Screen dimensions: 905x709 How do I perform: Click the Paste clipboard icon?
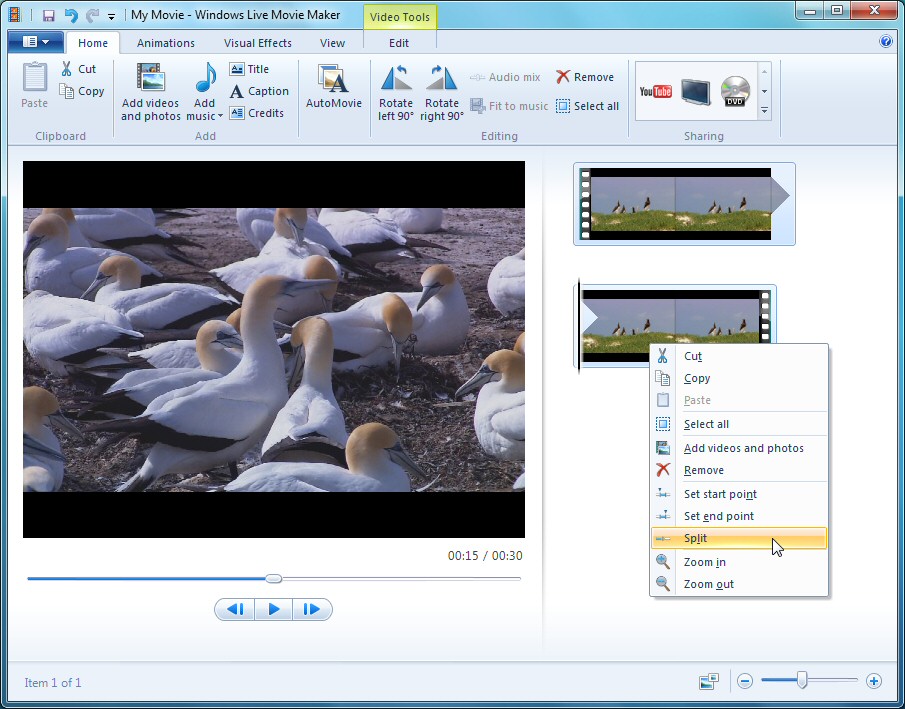[35, 78]
